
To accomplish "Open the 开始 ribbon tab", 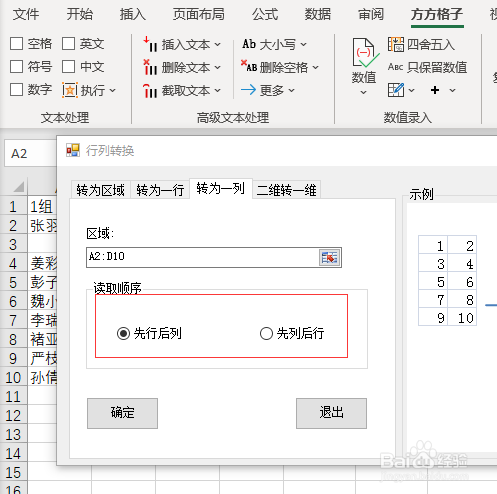I will click(79, 14).
